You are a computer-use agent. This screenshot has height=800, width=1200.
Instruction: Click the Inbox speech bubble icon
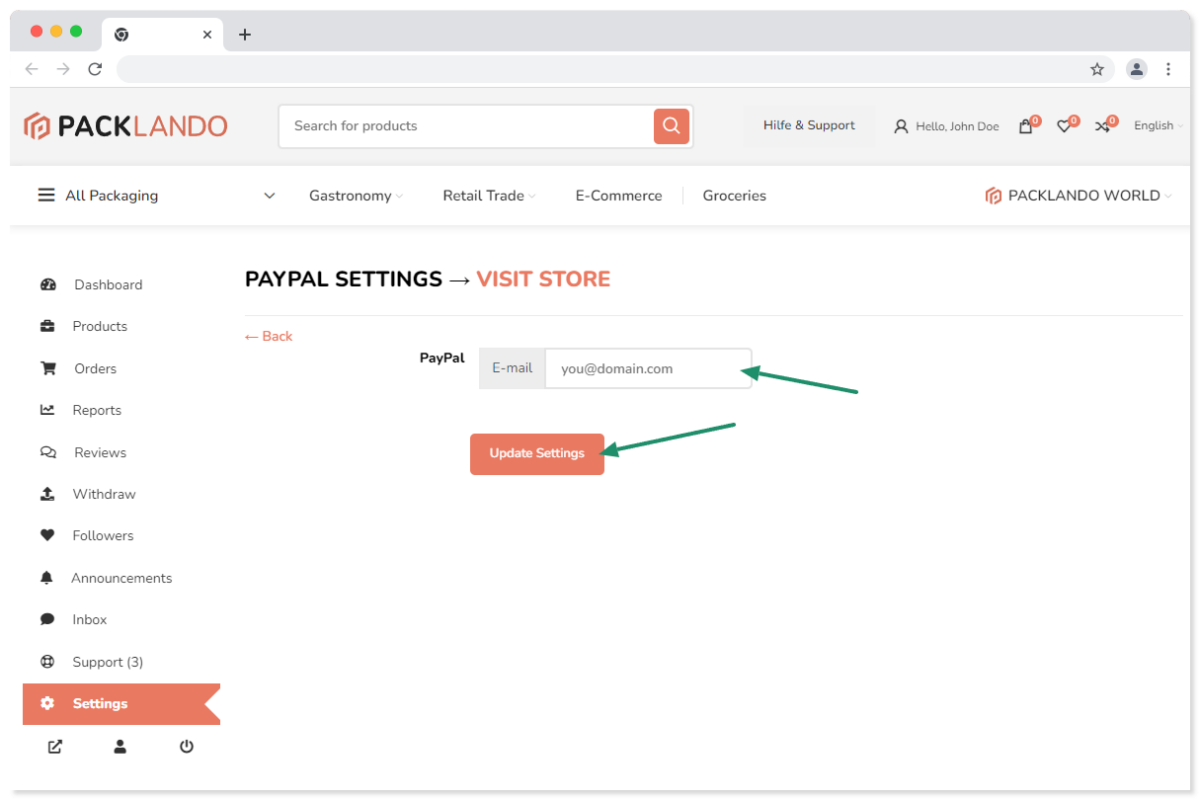point(47,619)
